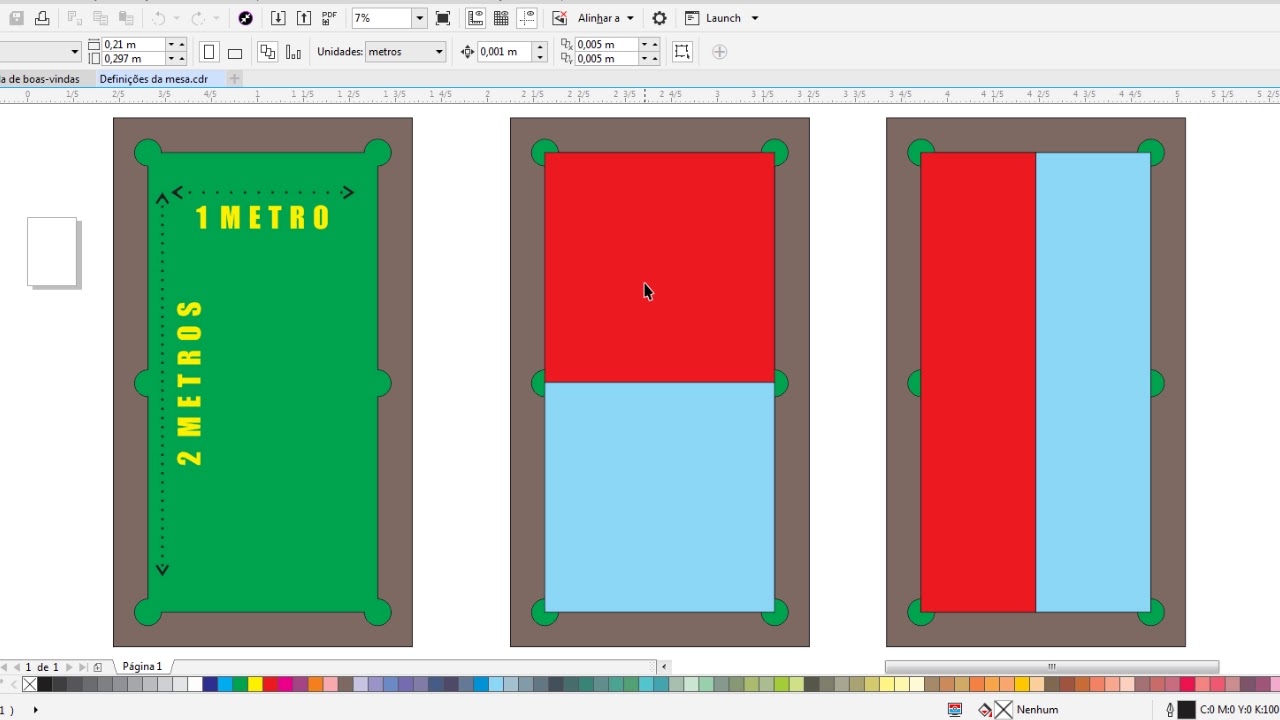Toggle the guidelines display icon
The width and height of the screenshot is (1280, 720).
[x=528, y=18]
